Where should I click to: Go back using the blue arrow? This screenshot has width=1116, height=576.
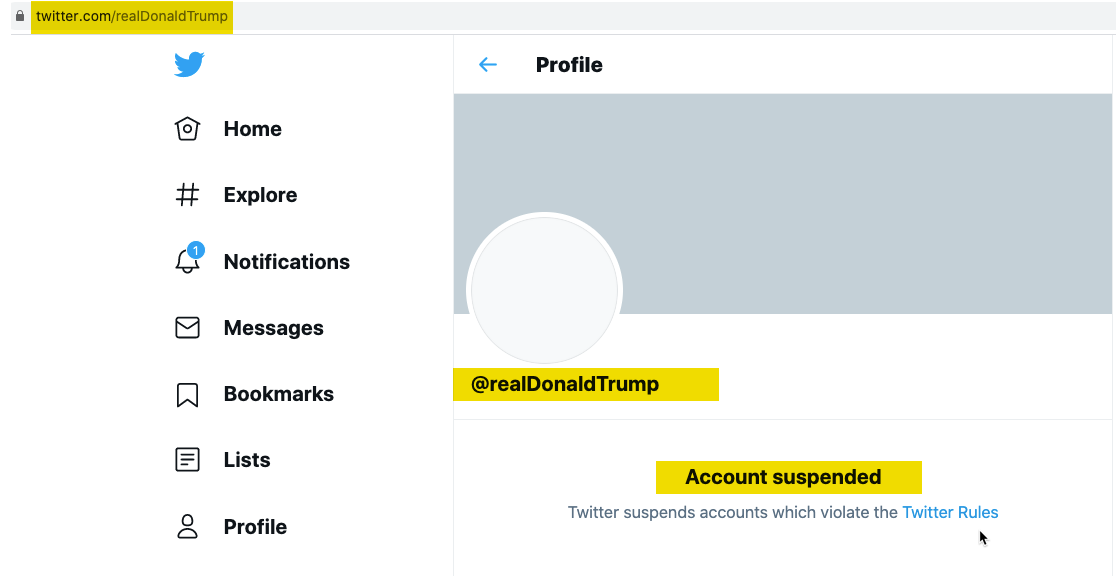click(488, 65)
